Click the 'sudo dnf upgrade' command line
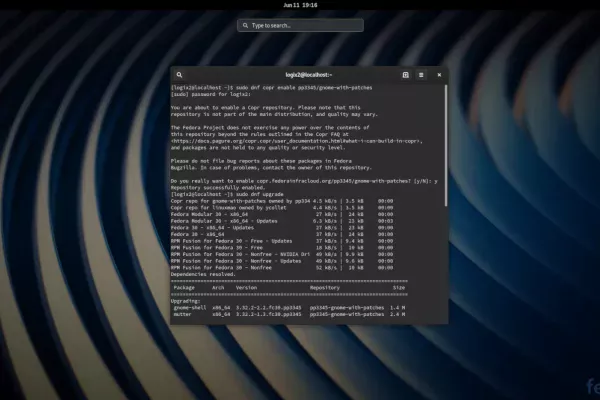 click(x=227, y=194)
